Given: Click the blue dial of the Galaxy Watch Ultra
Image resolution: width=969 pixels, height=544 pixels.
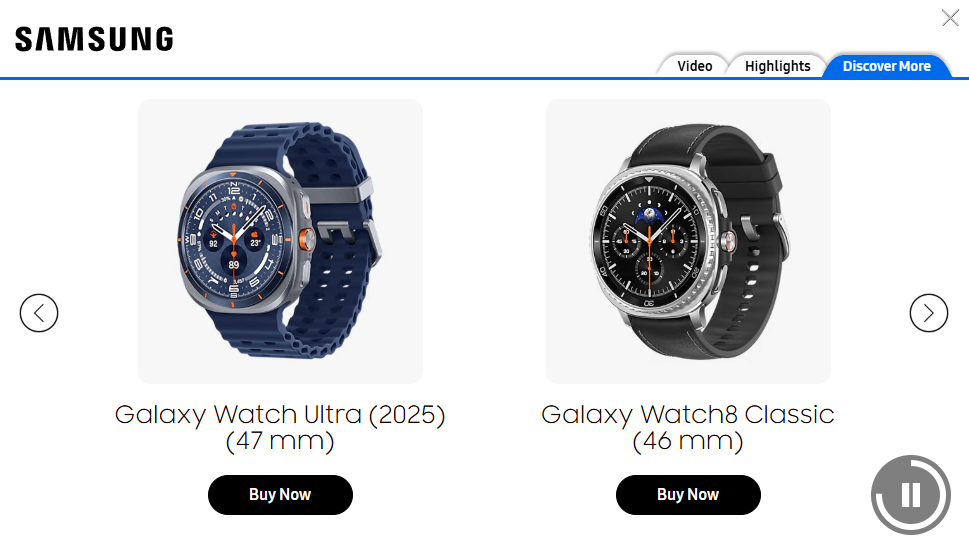Looking at the screenshot, I should (234, 237).
